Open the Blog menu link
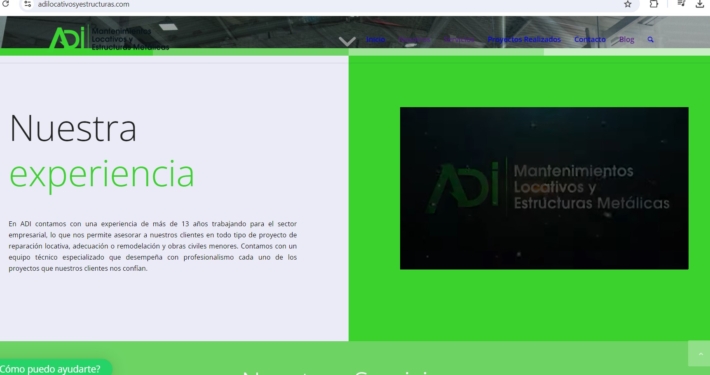The height and width of the screenshot is (375, 710). pos(627,39)
